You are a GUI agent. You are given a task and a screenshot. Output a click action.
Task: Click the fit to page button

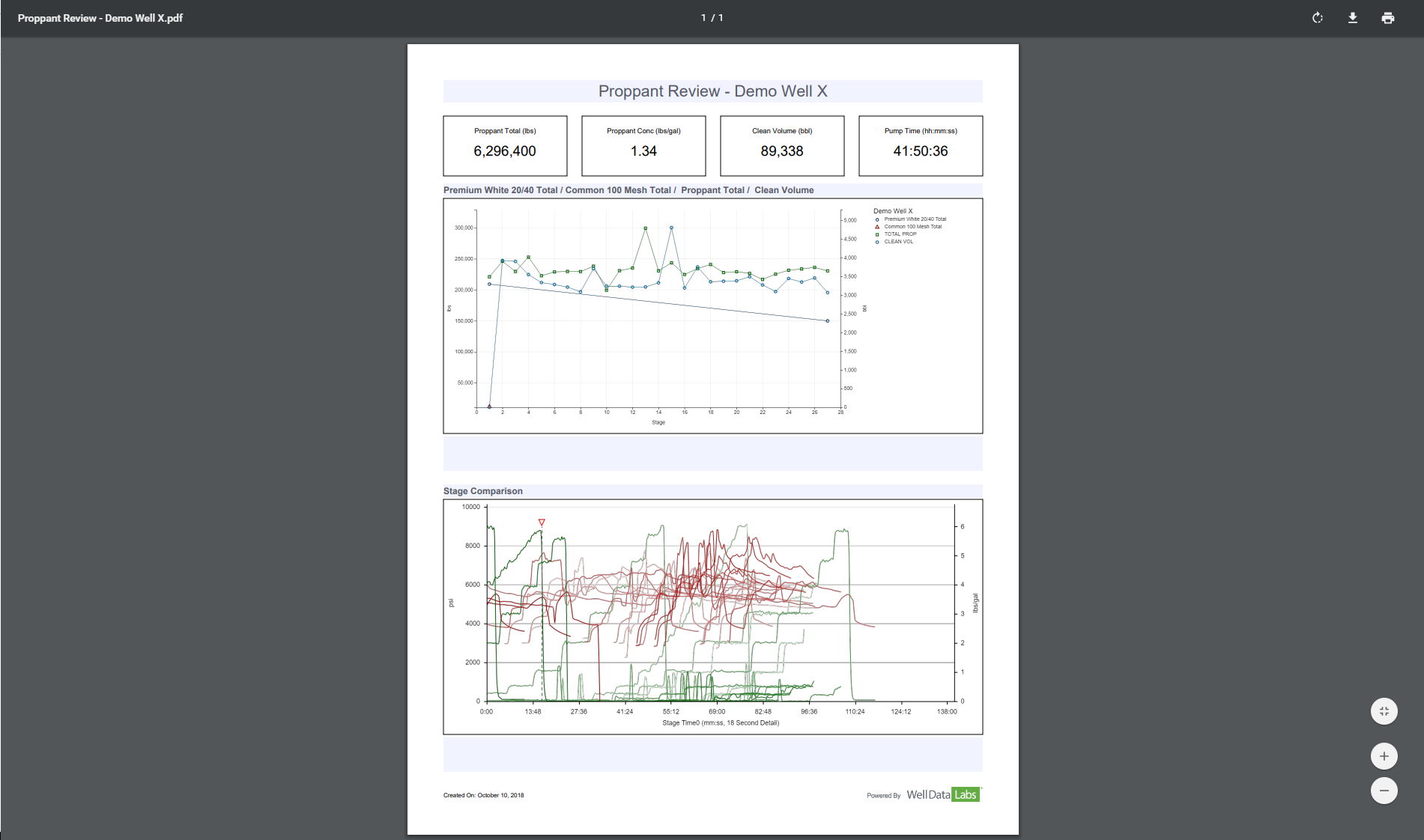(x=1384, y=711)
